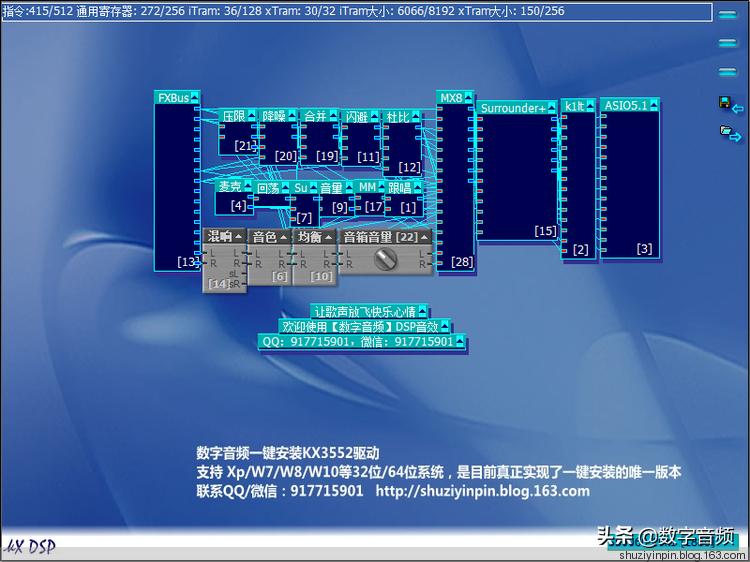
Task: Click the lowest cyan double-bar button above save
Action: coord(728,72)
